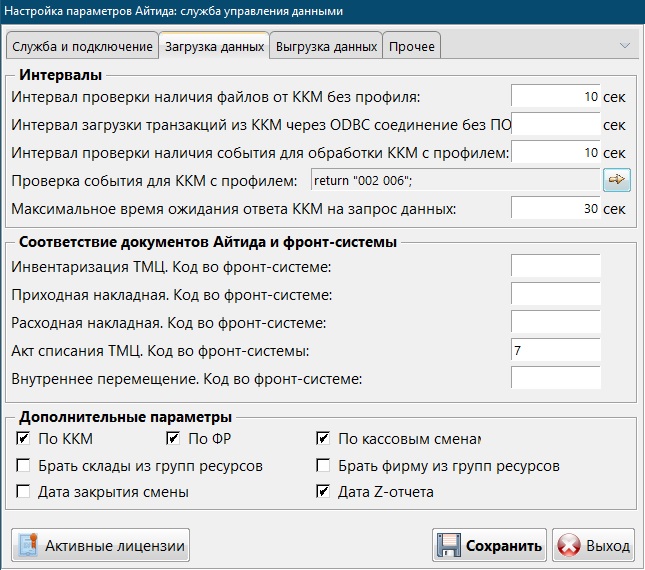Click the Максимальное время ожидания label
Viewport: 645px width, 570px height.
[234, 209]
